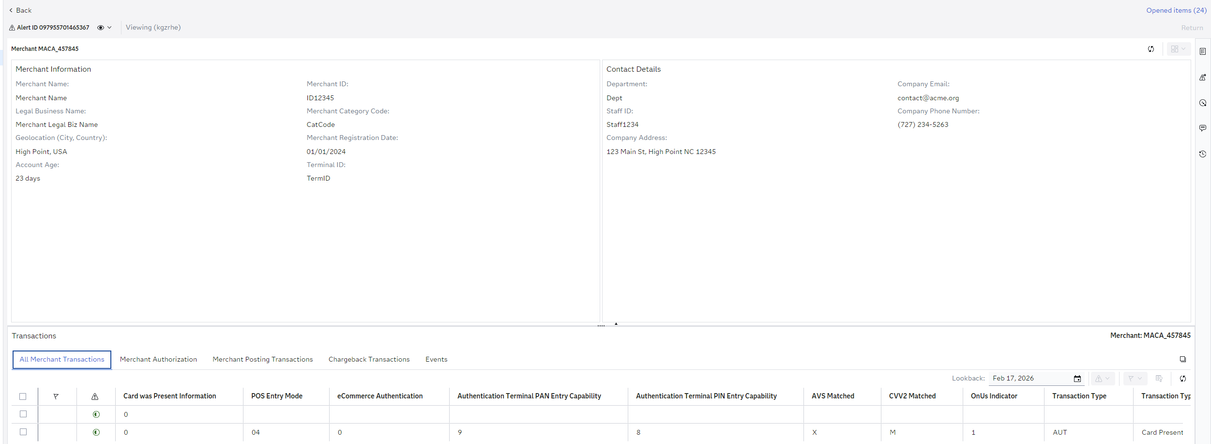The width and height of the screenshot is (1211, 444).
Task: Sort by Authentication Terminal PIN Entry Capability
Action: tap(706, 396)
